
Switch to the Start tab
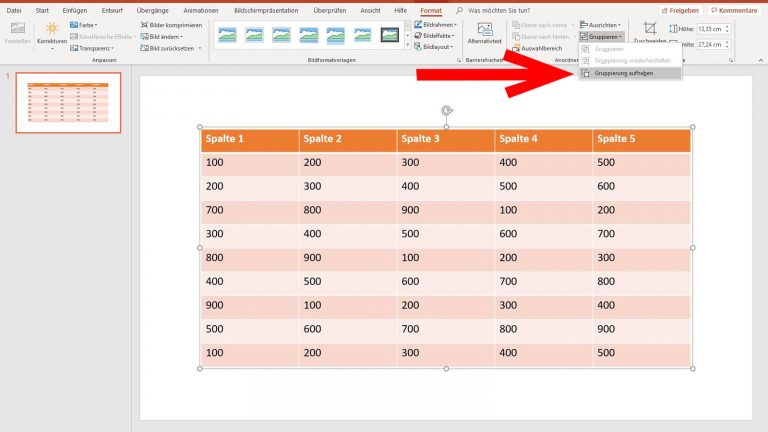(x=42, y=10)
